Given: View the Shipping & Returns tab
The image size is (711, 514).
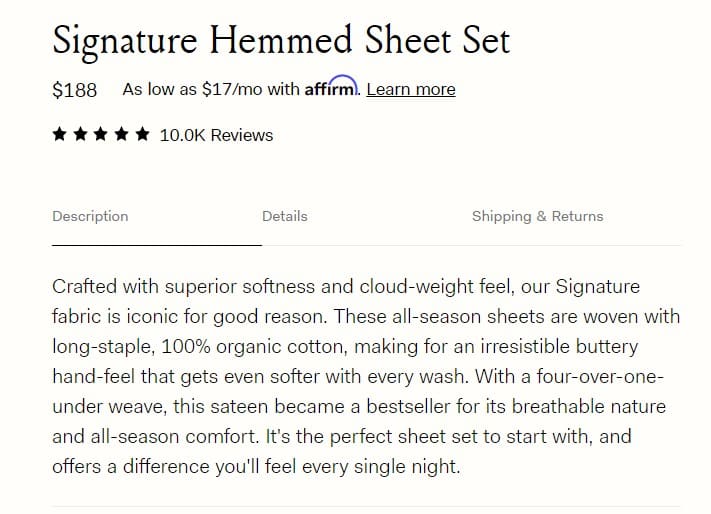Looking at the screenshot, I should click(x=538, y=216).
